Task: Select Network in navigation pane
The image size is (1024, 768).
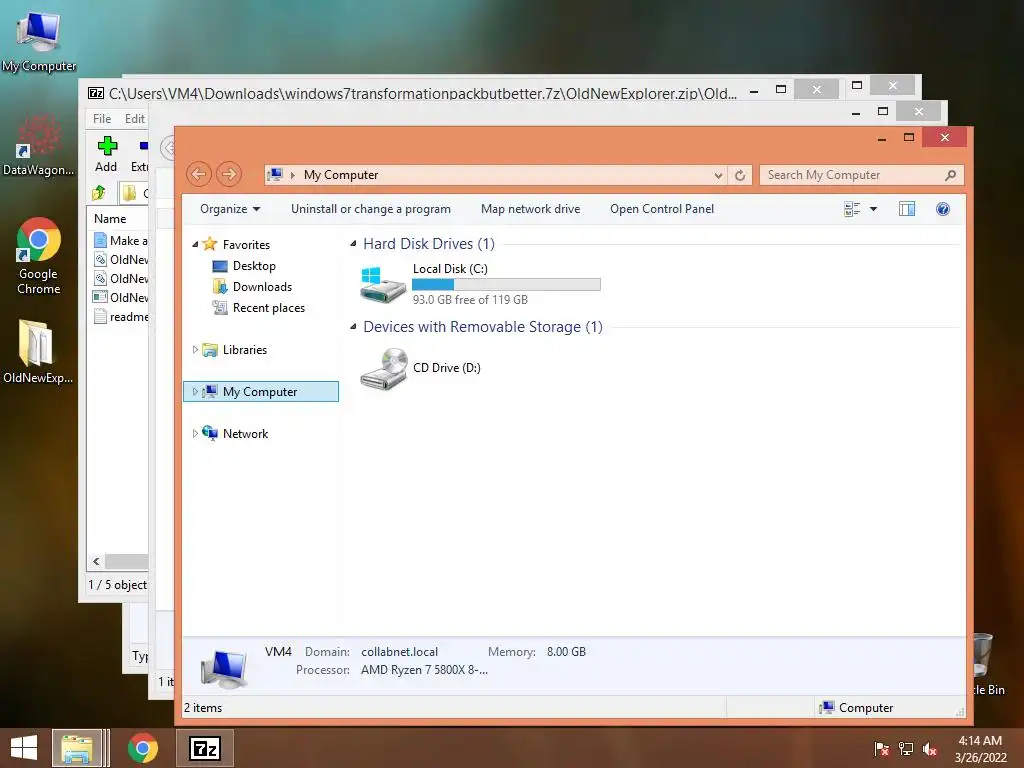Action: 235,434
